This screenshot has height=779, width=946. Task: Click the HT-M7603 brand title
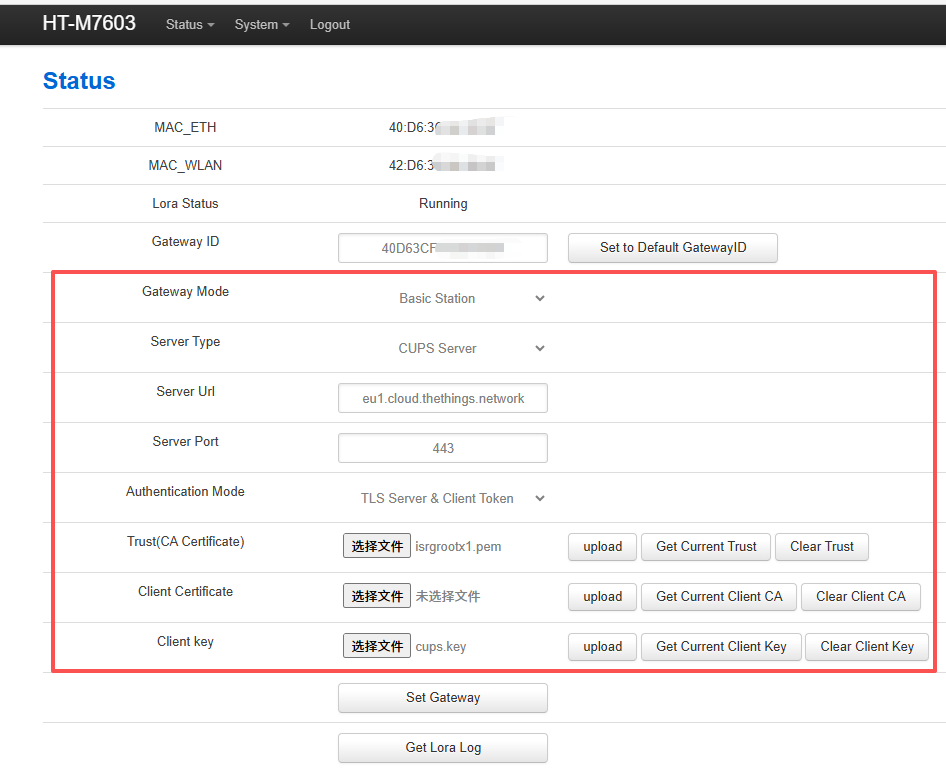pyautogui.click(x=89, y=23)
